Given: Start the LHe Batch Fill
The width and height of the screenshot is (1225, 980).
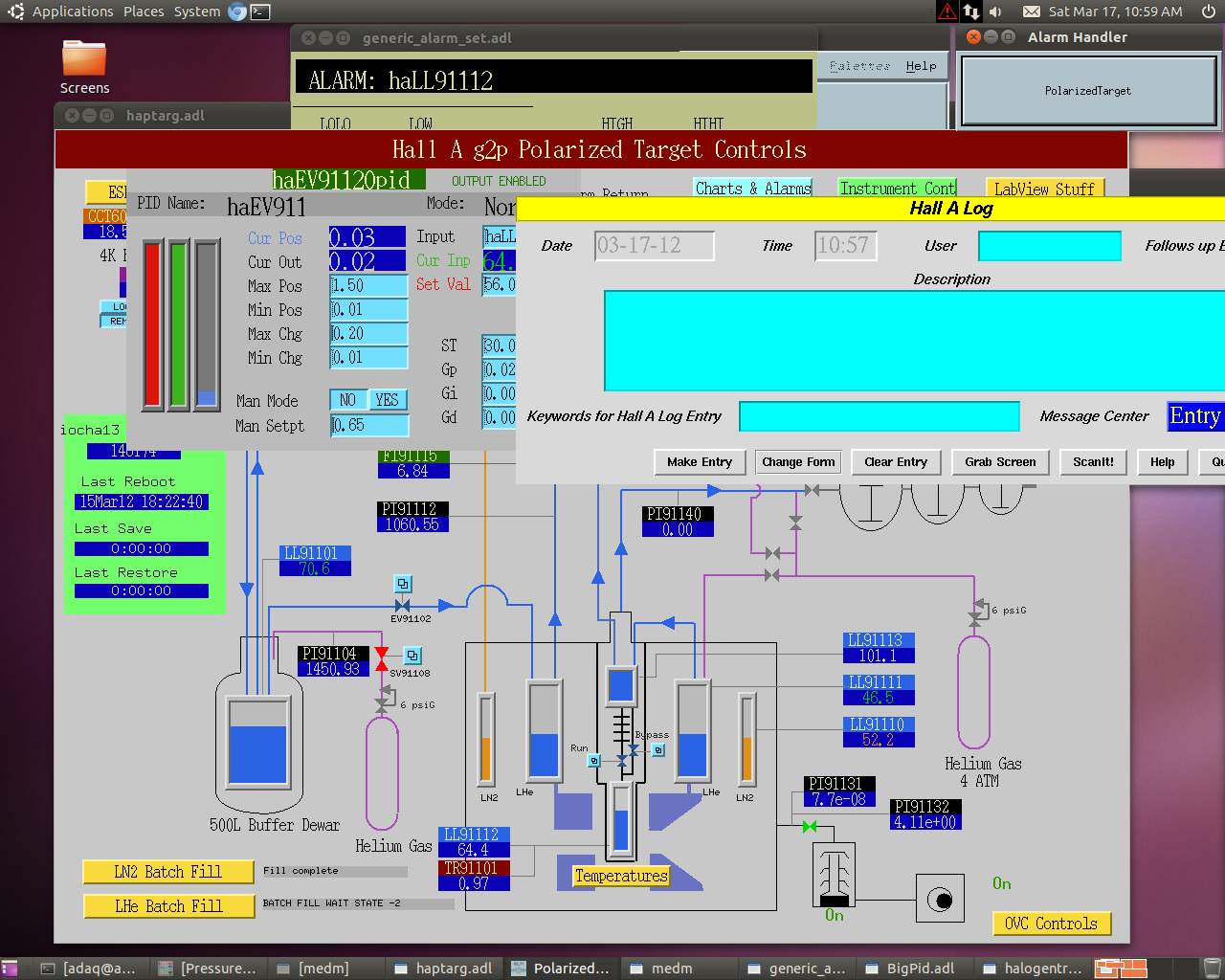Looking at the screenshot, I should [x=168, y=906].
